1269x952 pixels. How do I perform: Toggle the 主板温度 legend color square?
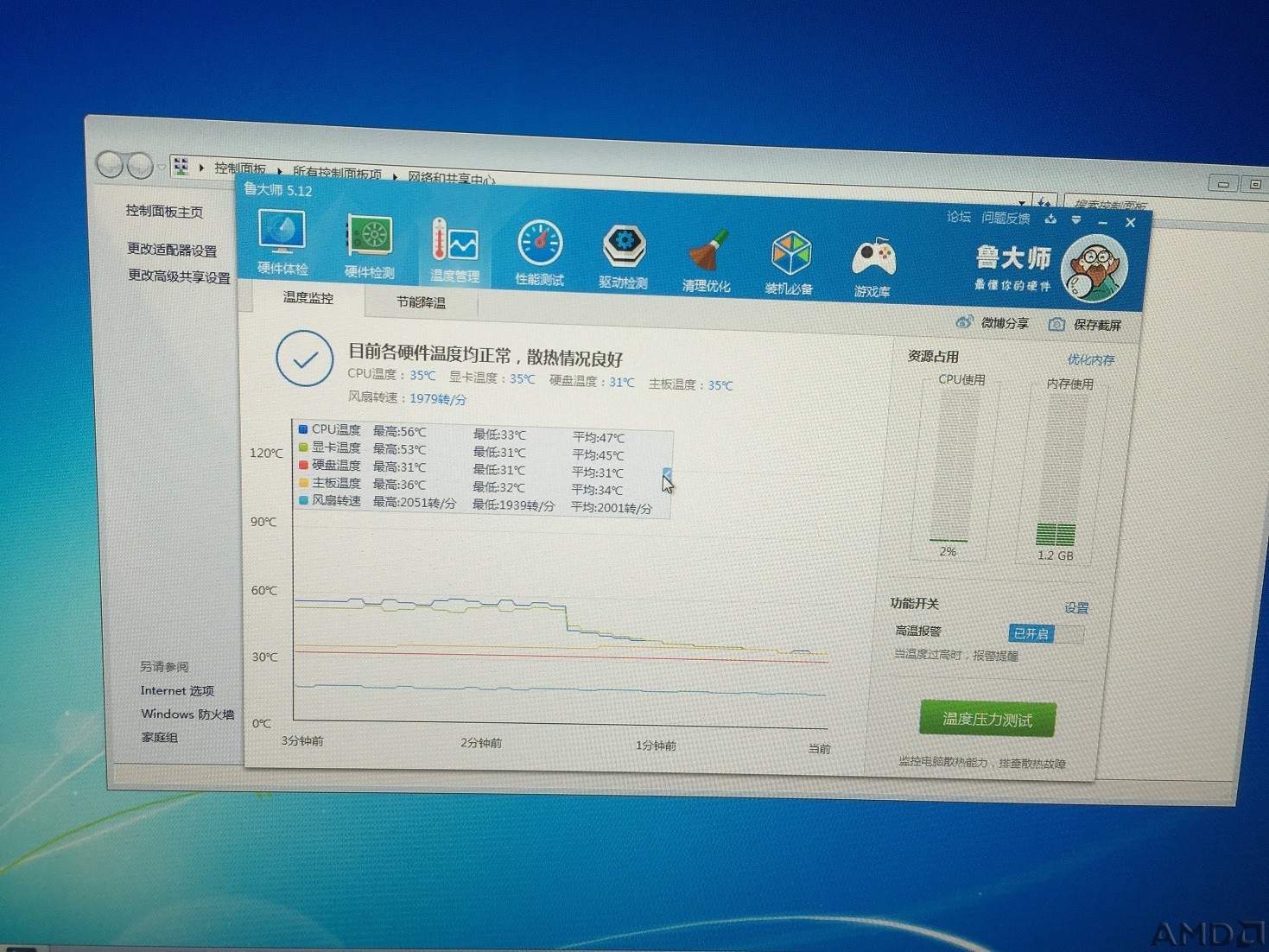303,482
